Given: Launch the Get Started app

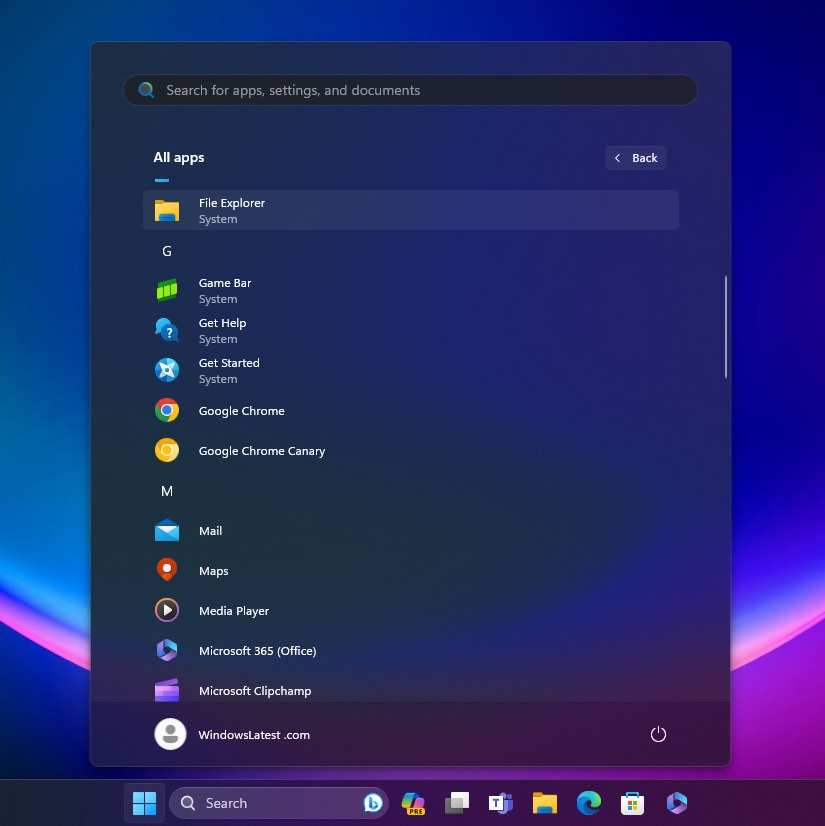Looking at the screenshot, I should pos(228,370).
